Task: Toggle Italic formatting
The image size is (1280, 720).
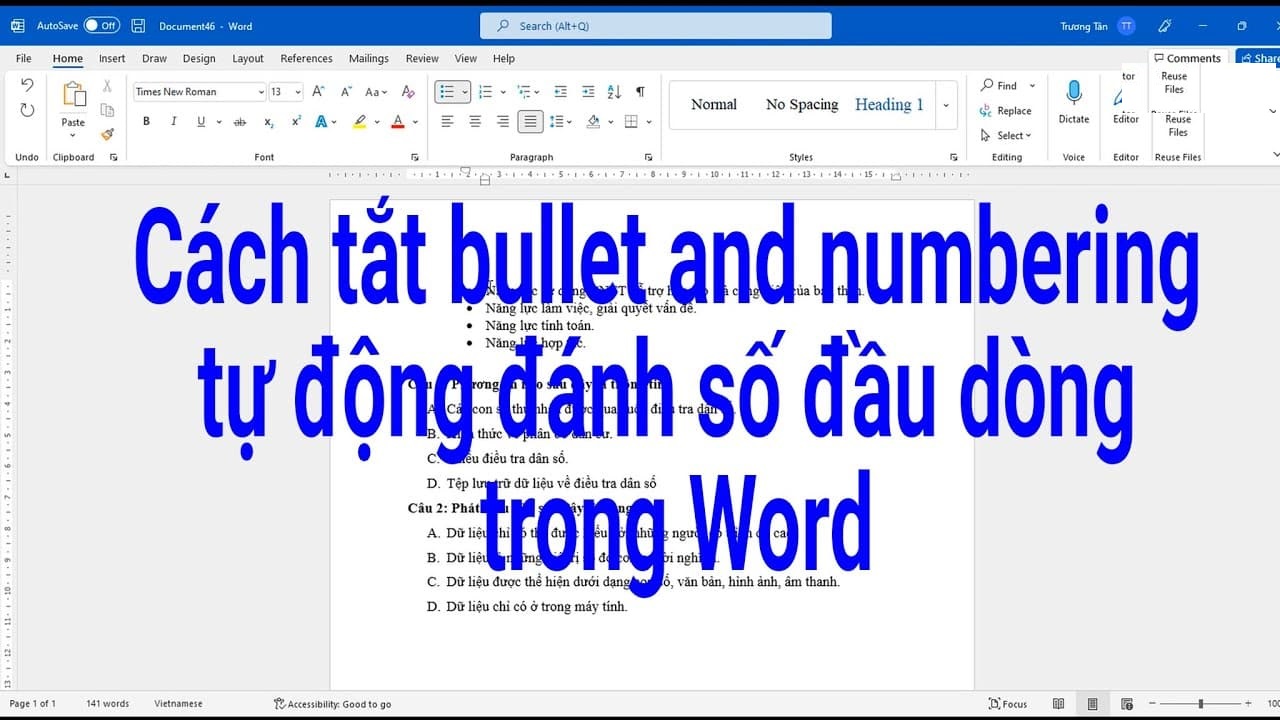Action: (x=173, y=122)
